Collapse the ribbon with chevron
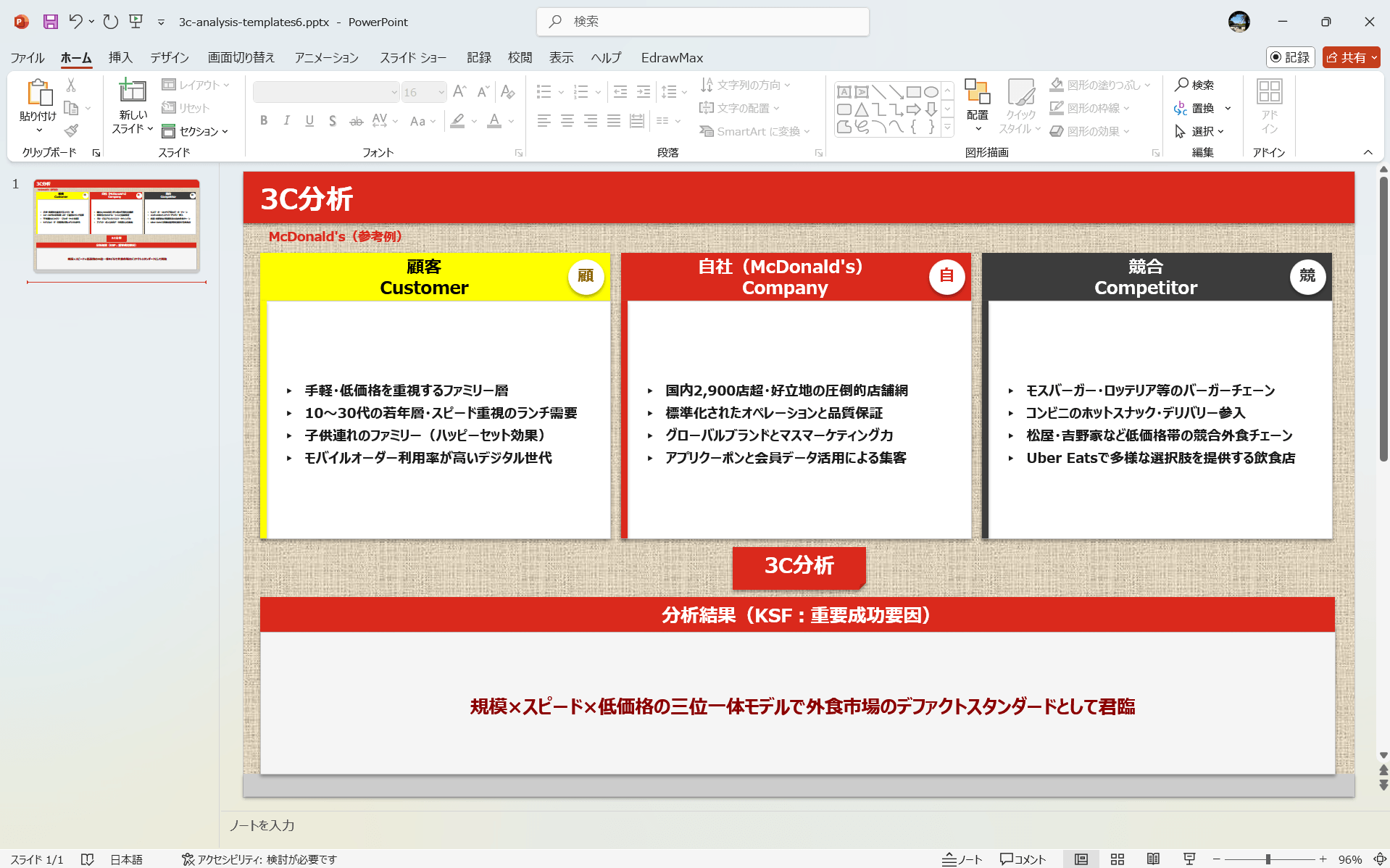Viewport: 1390px width, 868px height. [x=1368, y=152]
